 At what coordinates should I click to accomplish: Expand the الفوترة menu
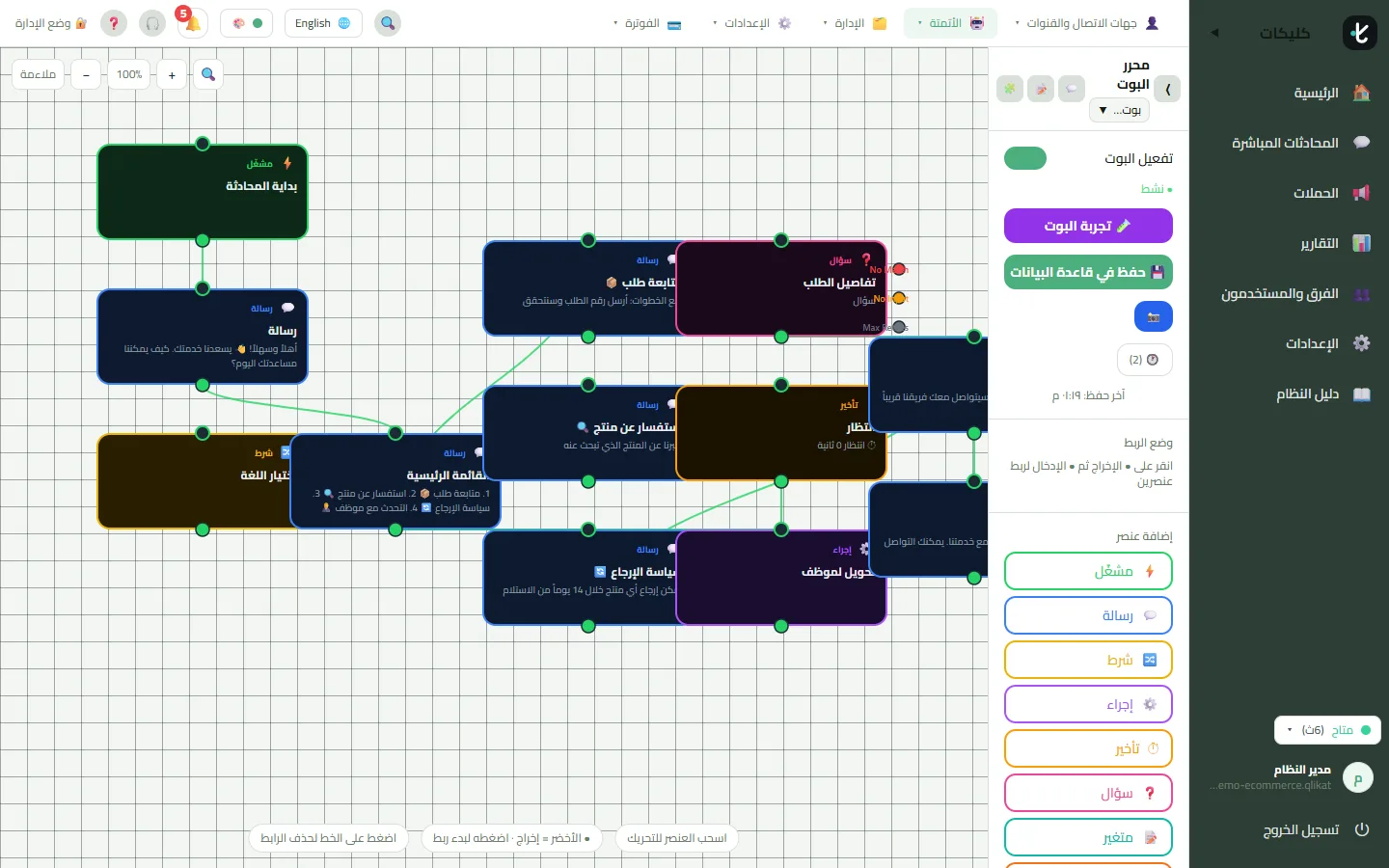click(647, 23)
